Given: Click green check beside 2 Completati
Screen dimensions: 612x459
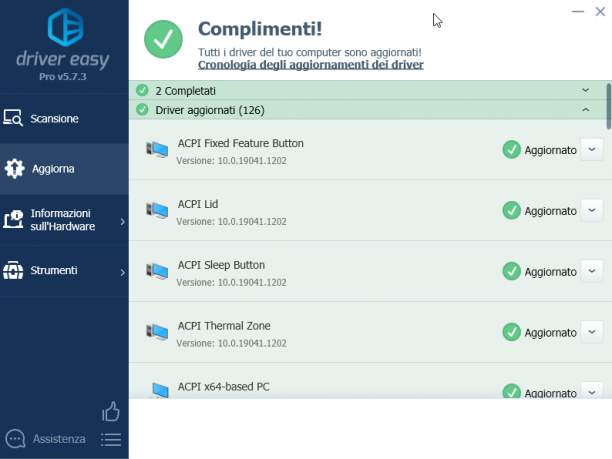Looking at the screenshot, I should click(142, 90).
